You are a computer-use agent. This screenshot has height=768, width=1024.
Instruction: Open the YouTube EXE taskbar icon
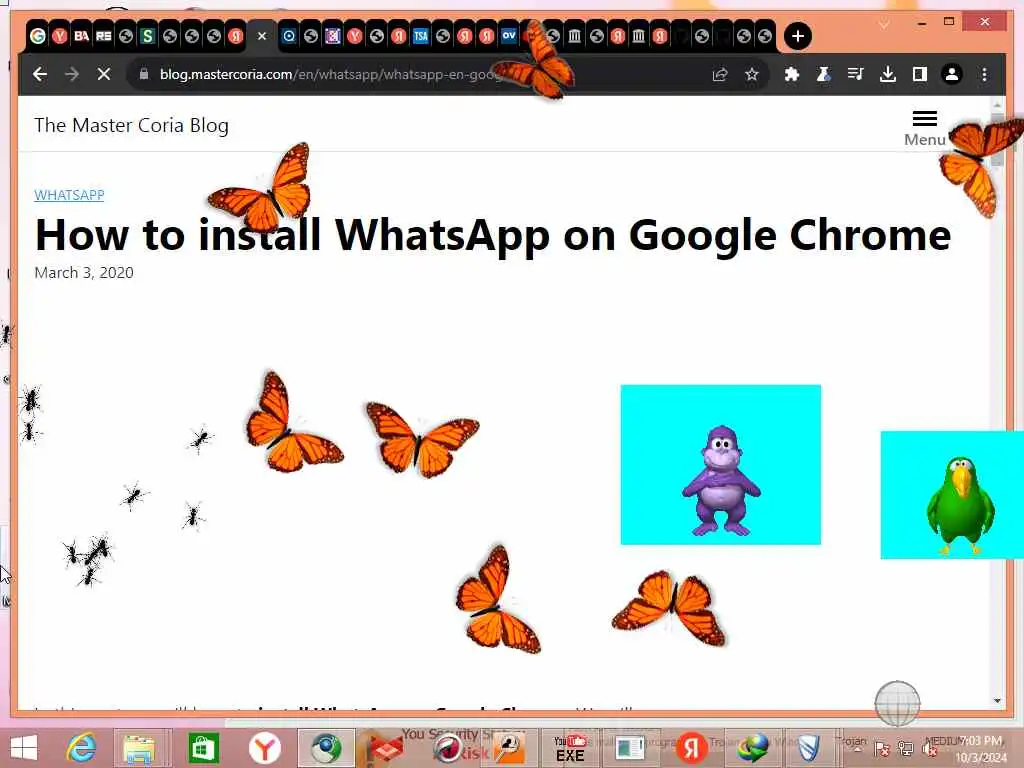pyautogui.click(x=570, y=748)
